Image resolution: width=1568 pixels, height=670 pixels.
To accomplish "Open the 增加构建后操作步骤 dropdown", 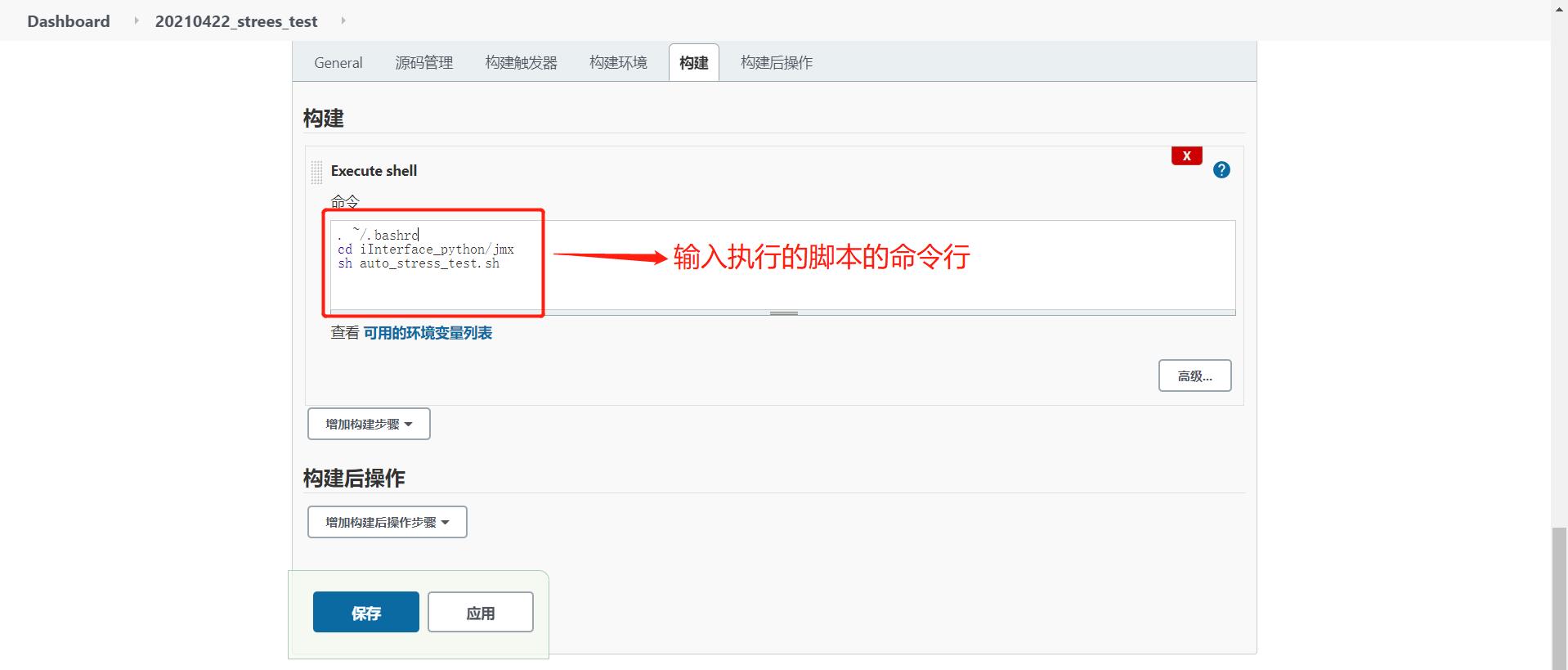I will (x=387, y=522).
